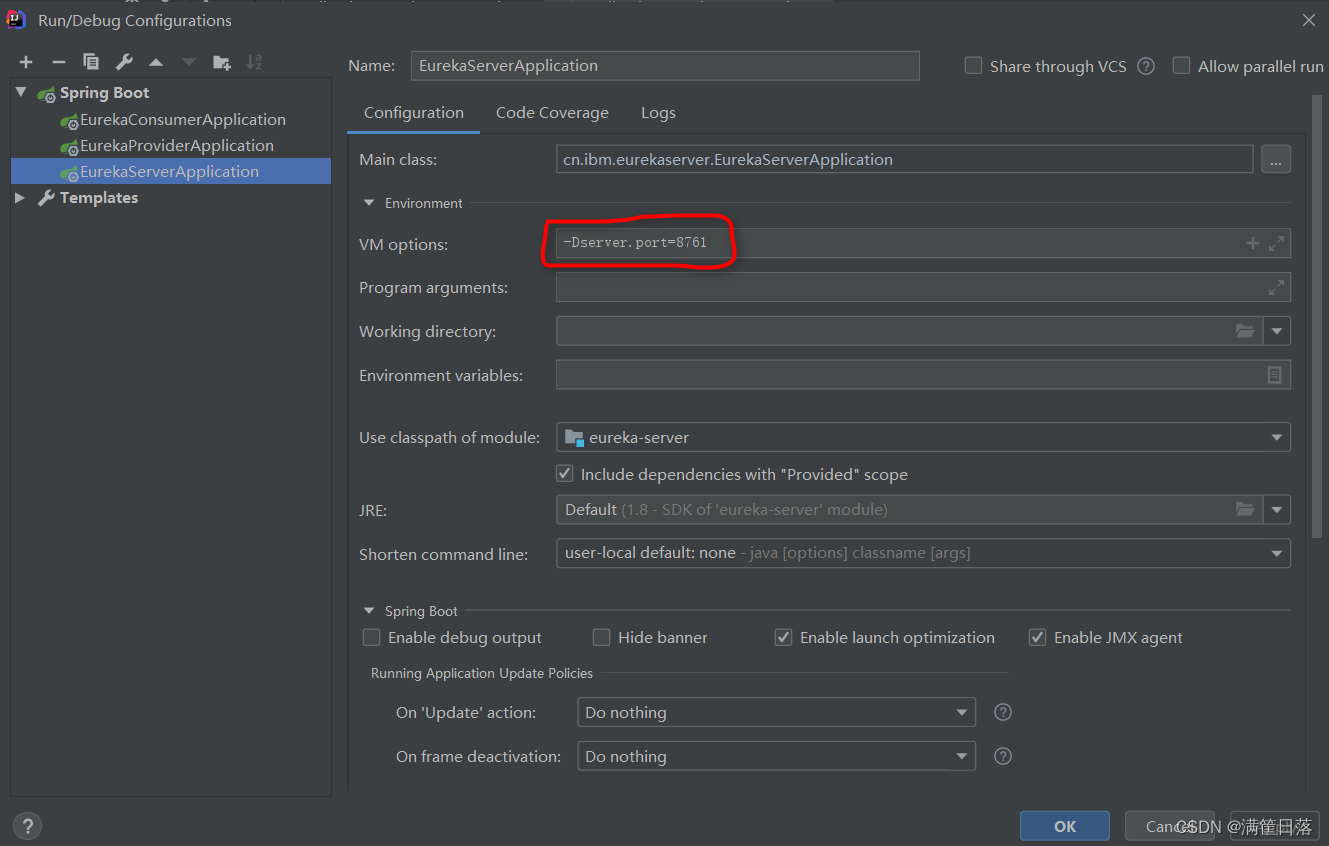Click the OK button
The image size is (1329, 846).
point(1065,826)
